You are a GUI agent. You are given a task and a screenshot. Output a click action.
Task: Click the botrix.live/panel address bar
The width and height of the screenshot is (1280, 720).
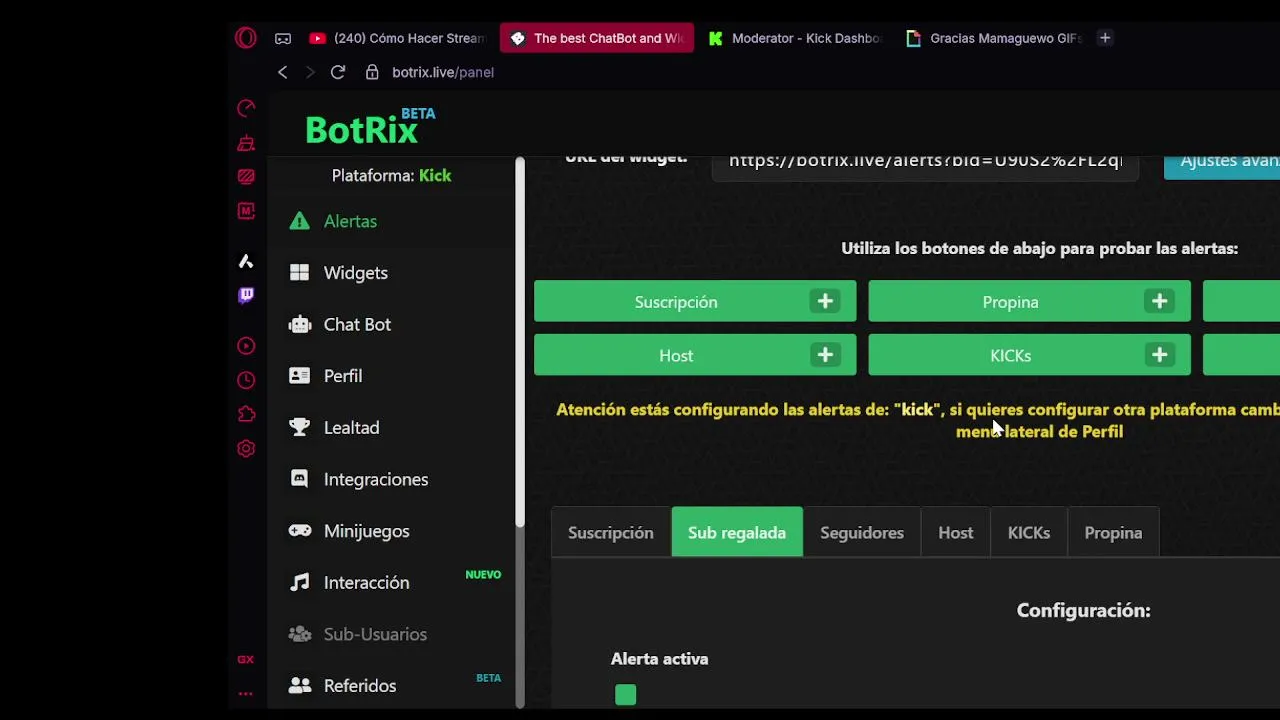point(443,72)
